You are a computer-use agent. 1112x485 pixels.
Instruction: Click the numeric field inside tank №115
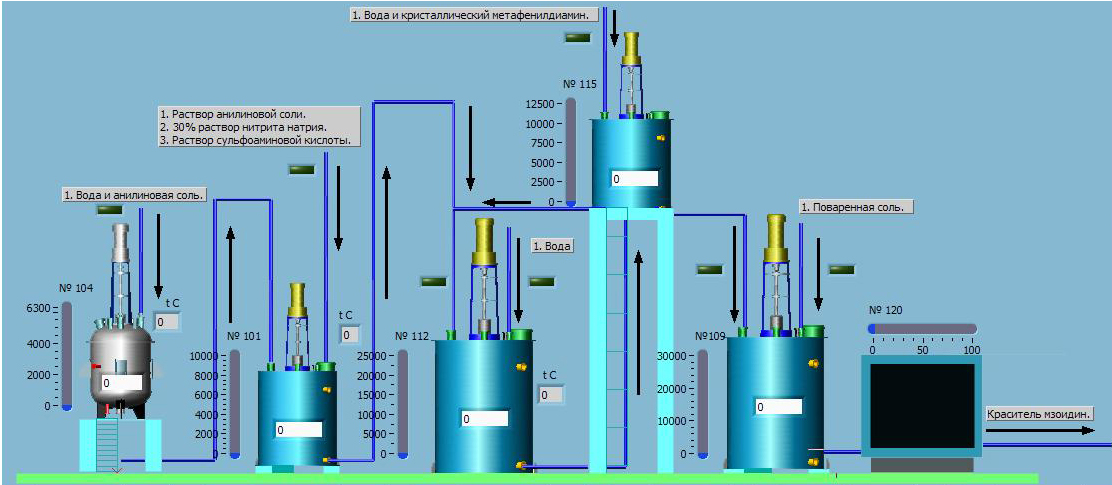click(x=635, y=179)
